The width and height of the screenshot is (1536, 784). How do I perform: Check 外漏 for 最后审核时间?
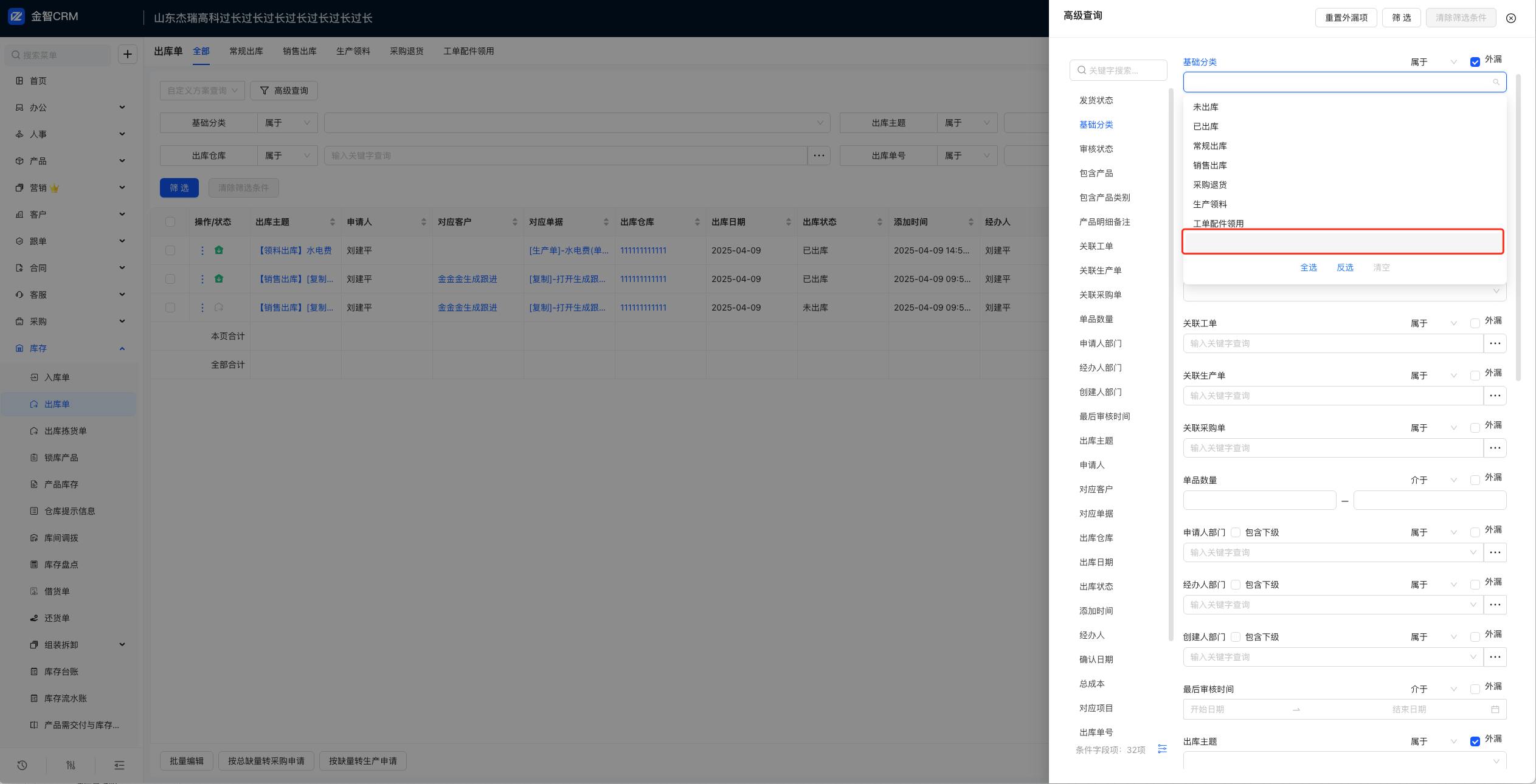pos(1475,689)
